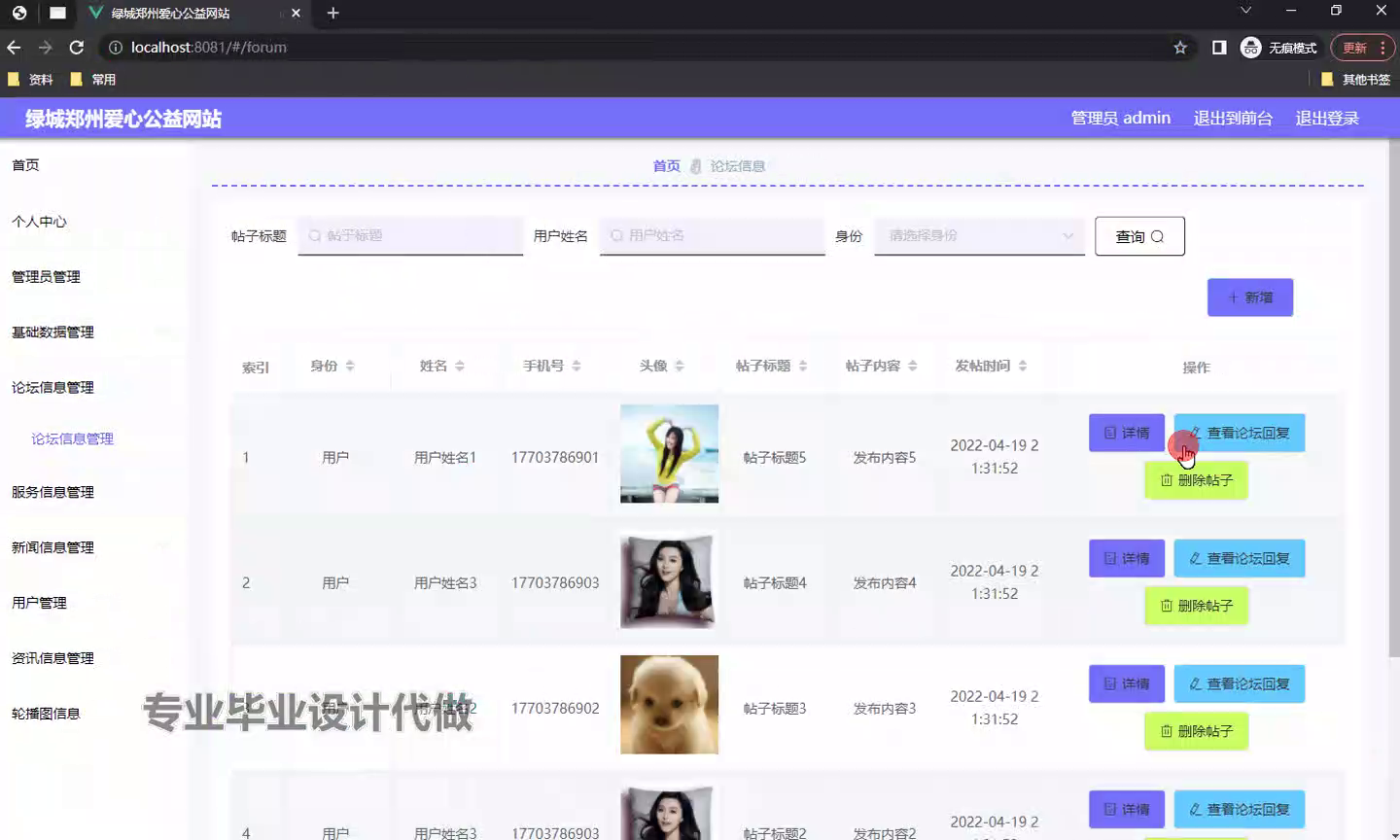
Task: Bookmark this page with the star icon
Action: (1180, 47)
